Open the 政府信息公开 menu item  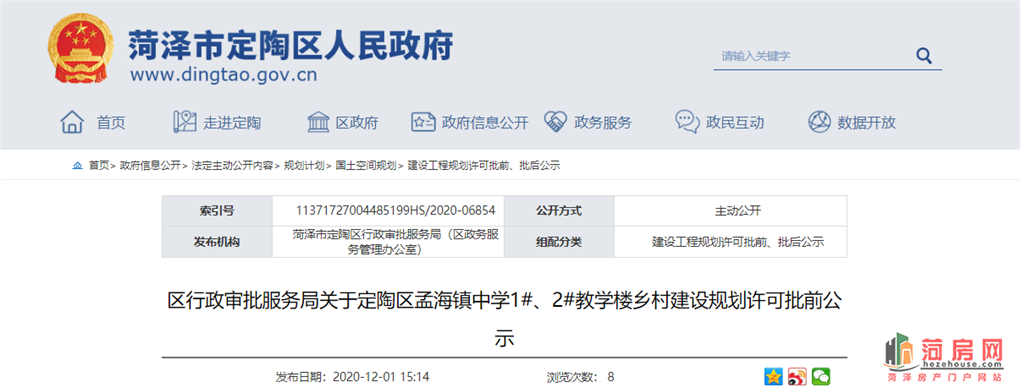point(485,122)
